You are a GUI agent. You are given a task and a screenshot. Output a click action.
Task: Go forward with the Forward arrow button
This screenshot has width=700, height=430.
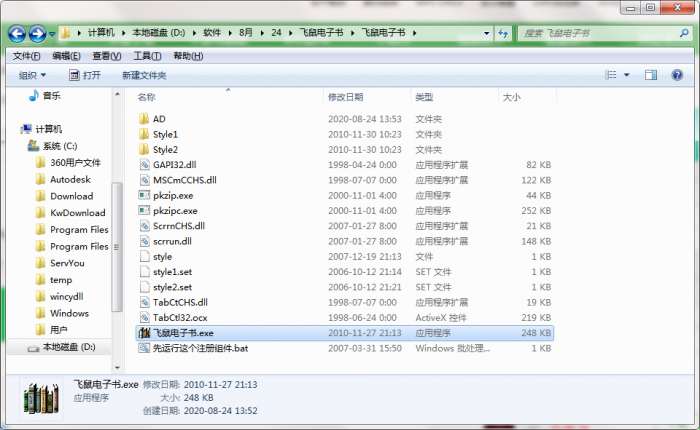coord(37,33)
